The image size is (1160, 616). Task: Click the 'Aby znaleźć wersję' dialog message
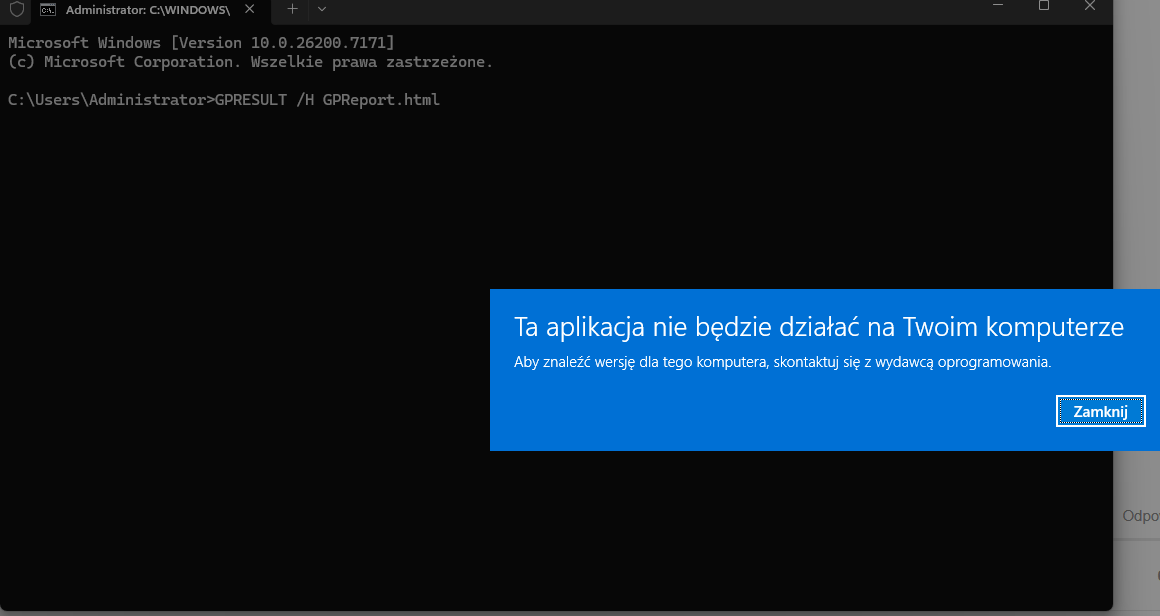pyautogui.click(x=782, y=362)
